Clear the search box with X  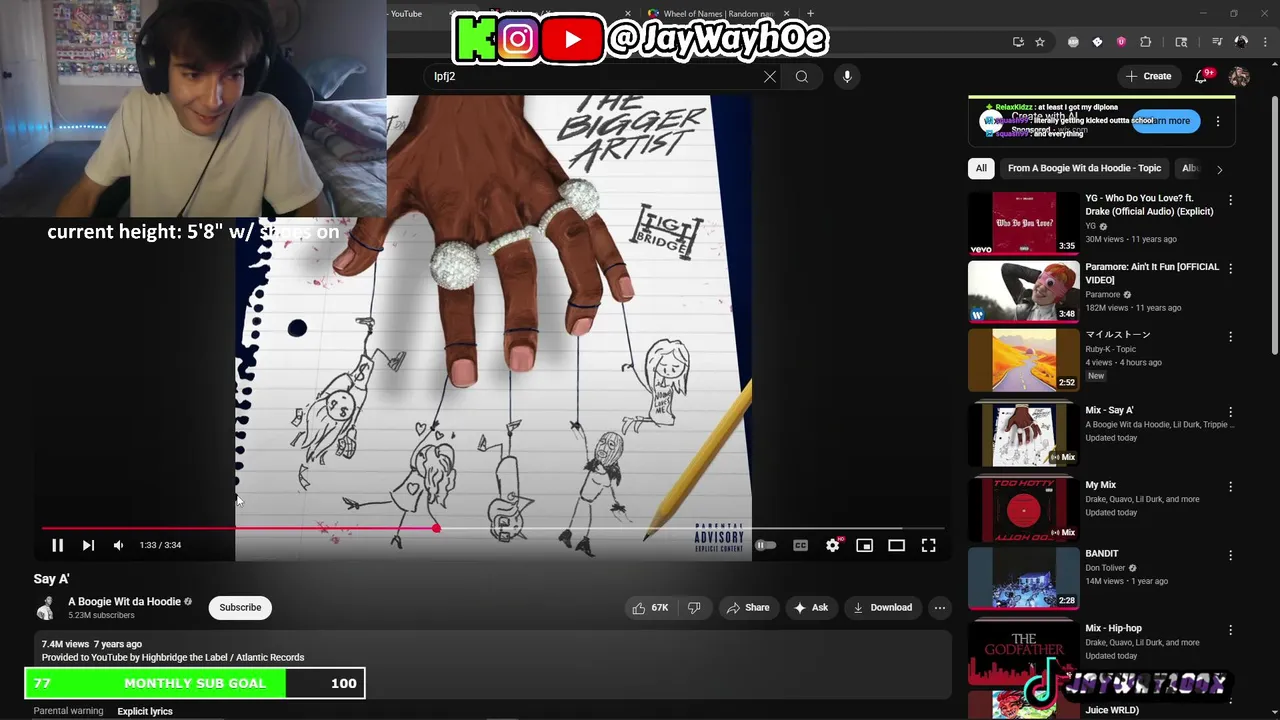pos(769,76)
